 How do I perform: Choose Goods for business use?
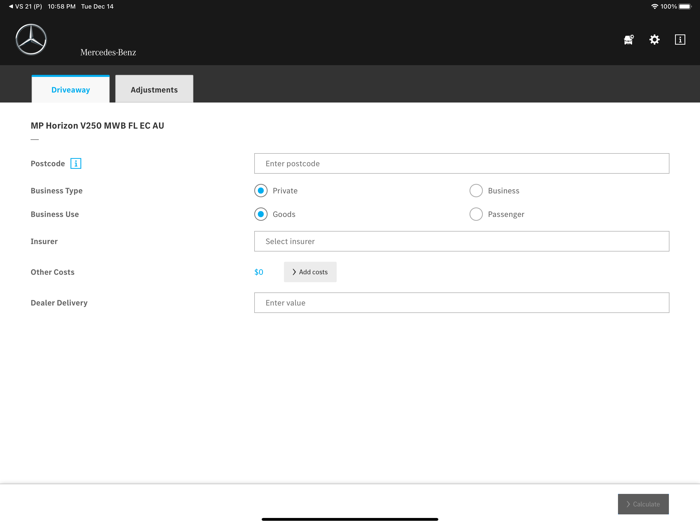pyautogui.click(x=261, y=214)
